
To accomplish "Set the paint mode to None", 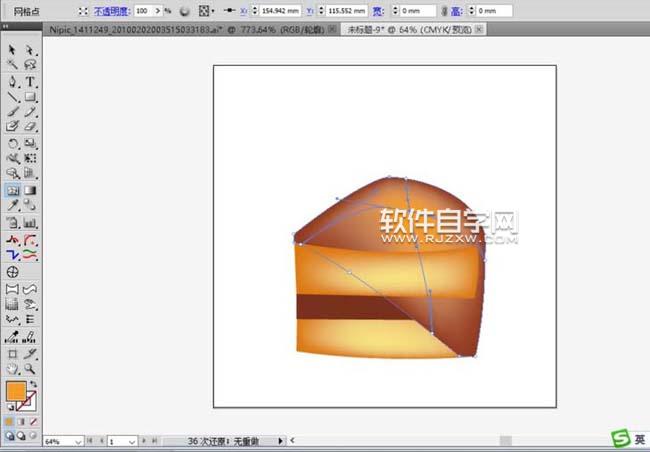I will pos(36,421).
